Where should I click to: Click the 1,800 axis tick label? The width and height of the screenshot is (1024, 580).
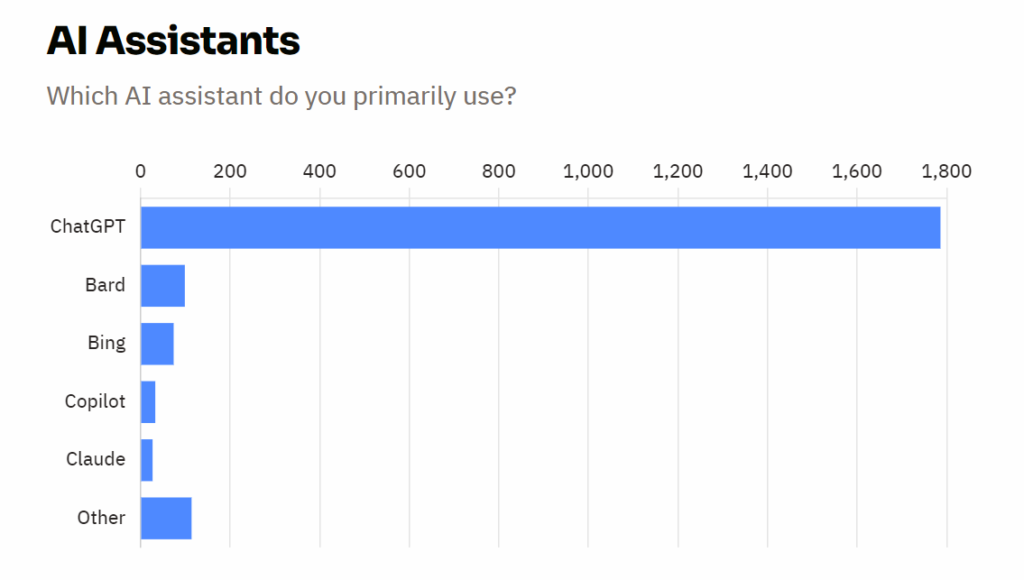pyautogui.click(x=947, y=171)
